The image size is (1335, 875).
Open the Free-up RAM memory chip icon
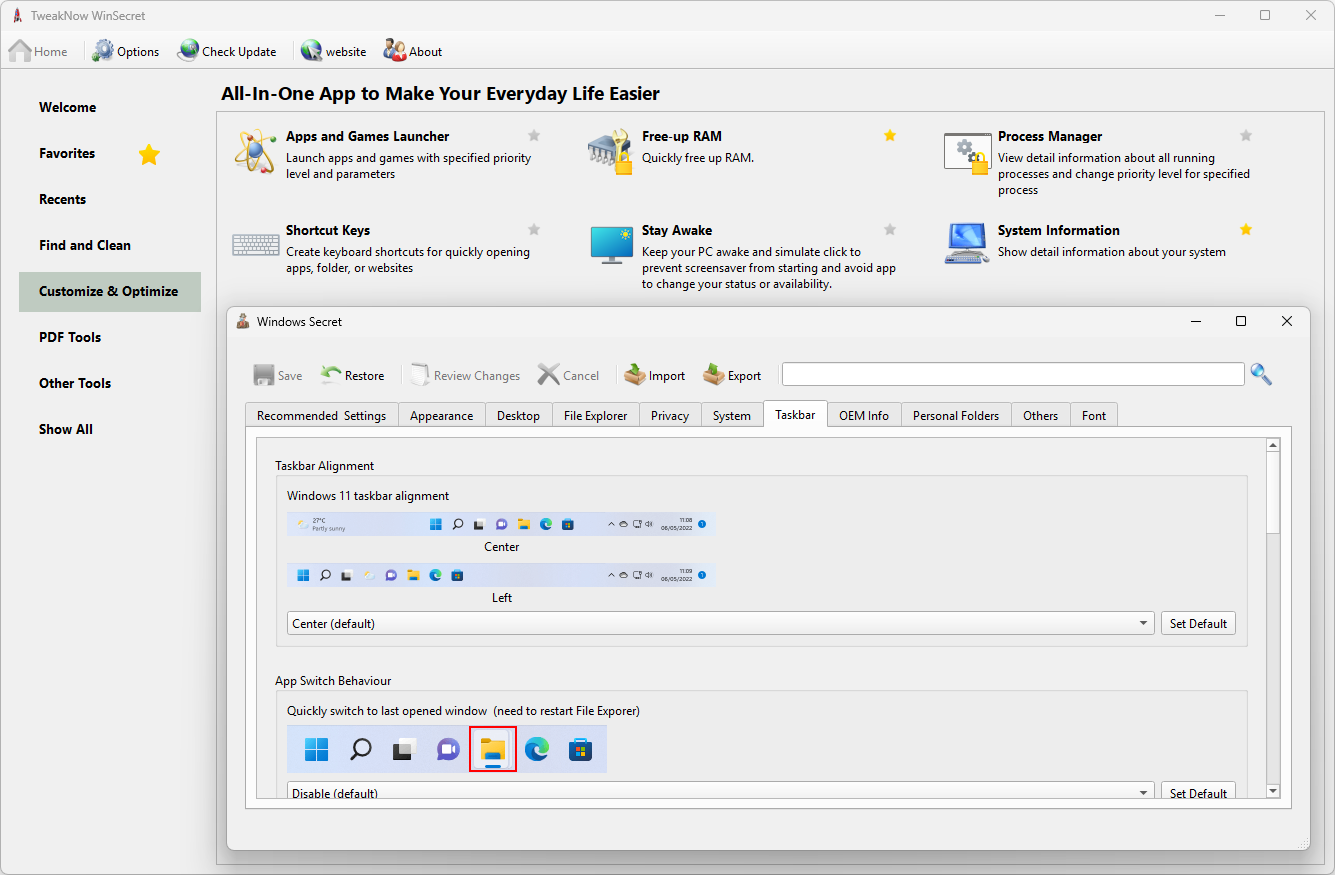click(610, 152)
